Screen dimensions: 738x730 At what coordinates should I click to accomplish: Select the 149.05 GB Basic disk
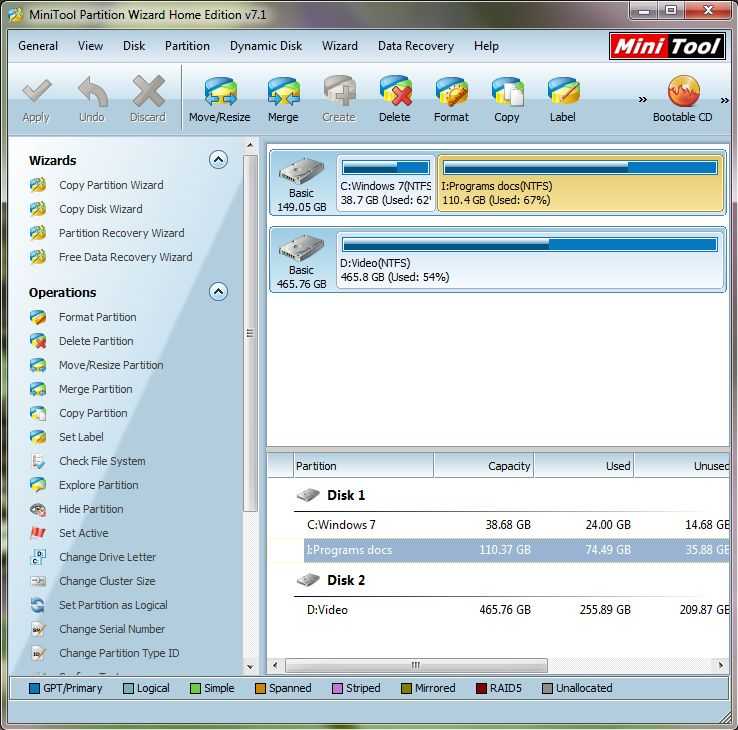click(302, 185)
